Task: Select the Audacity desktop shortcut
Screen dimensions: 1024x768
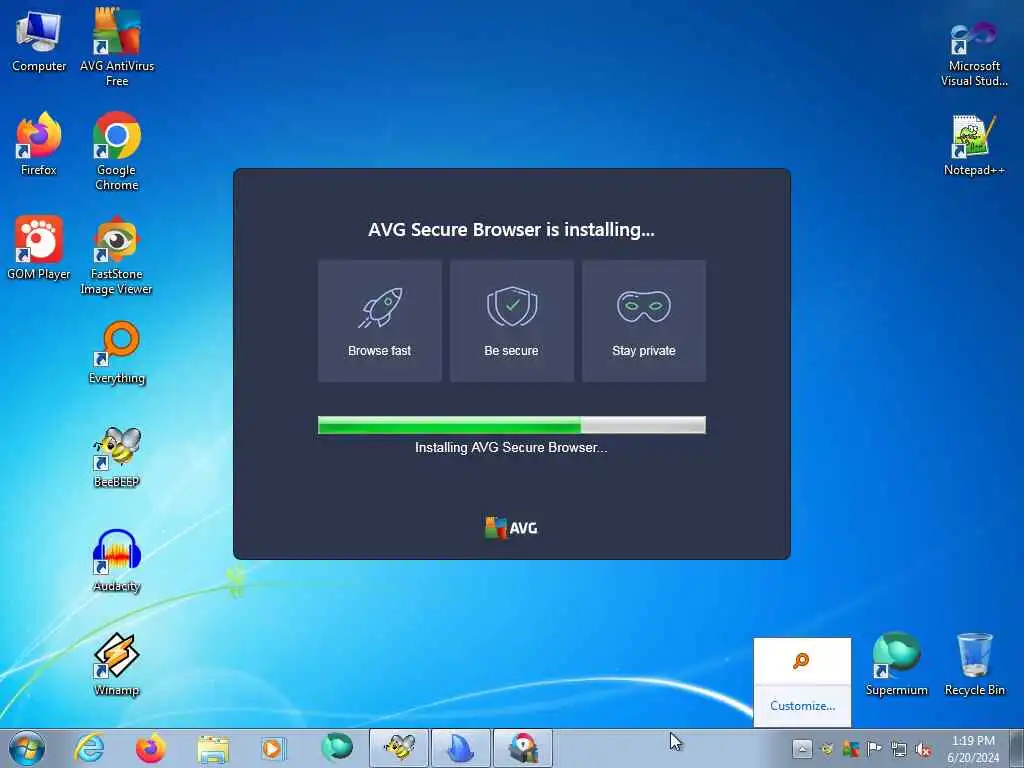Action: point(117,560)
